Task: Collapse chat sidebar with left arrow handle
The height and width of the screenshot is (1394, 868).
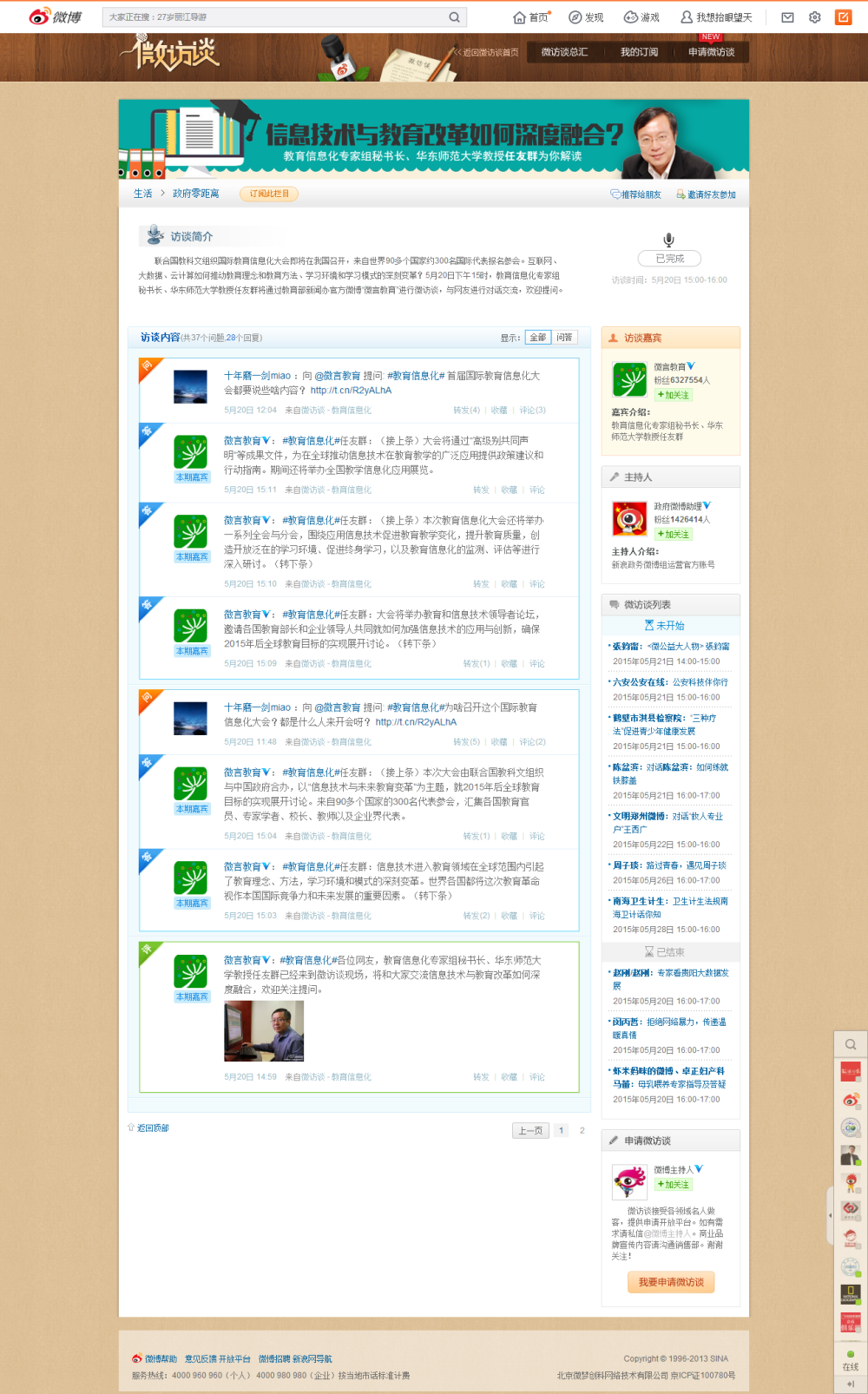Action: (830, 1215)
